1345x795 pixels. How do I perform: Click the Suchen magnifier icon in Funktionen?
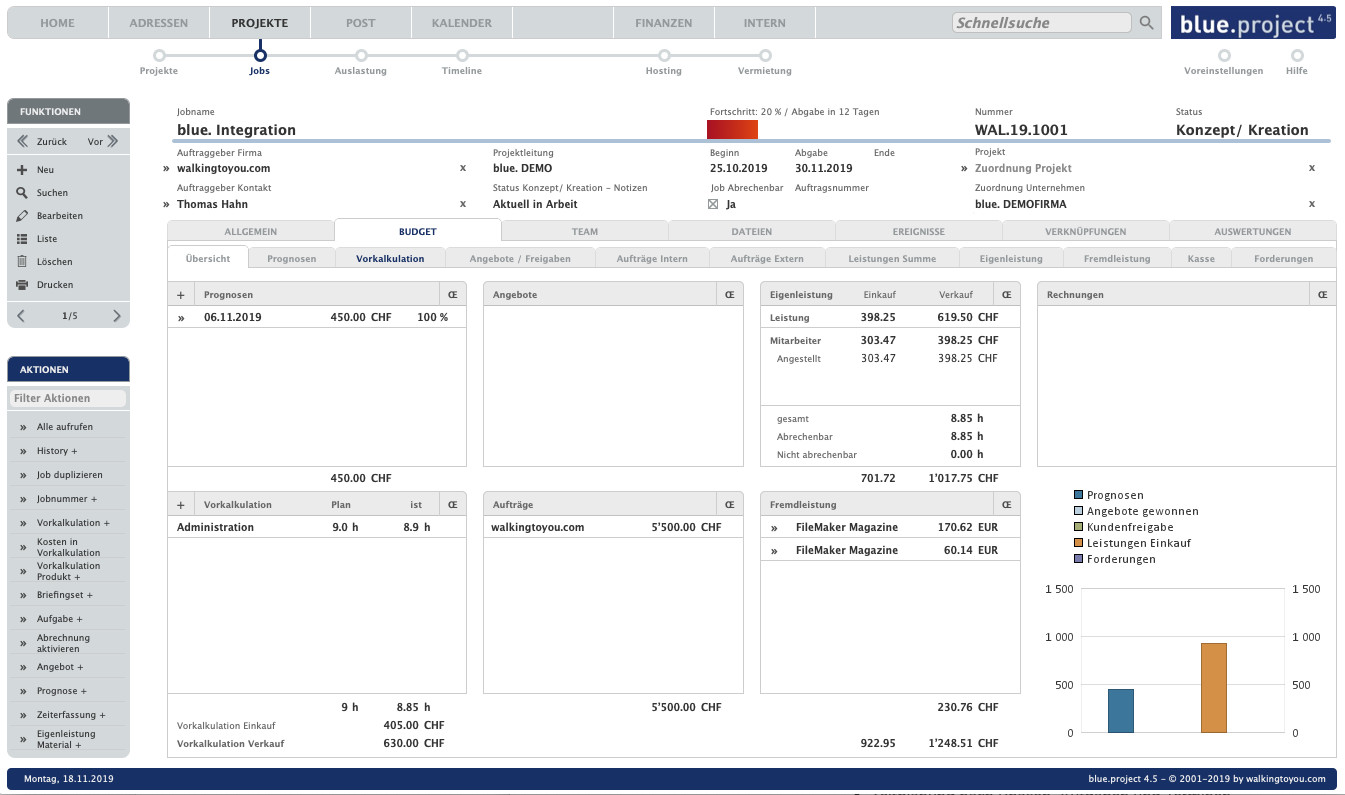tap(22, 193)
